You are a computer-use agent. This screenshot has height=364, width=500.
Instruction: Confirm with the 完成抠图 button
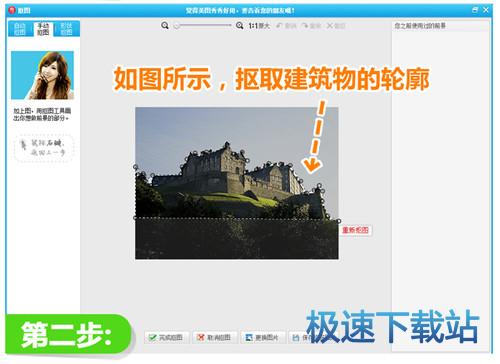(167, 338)
